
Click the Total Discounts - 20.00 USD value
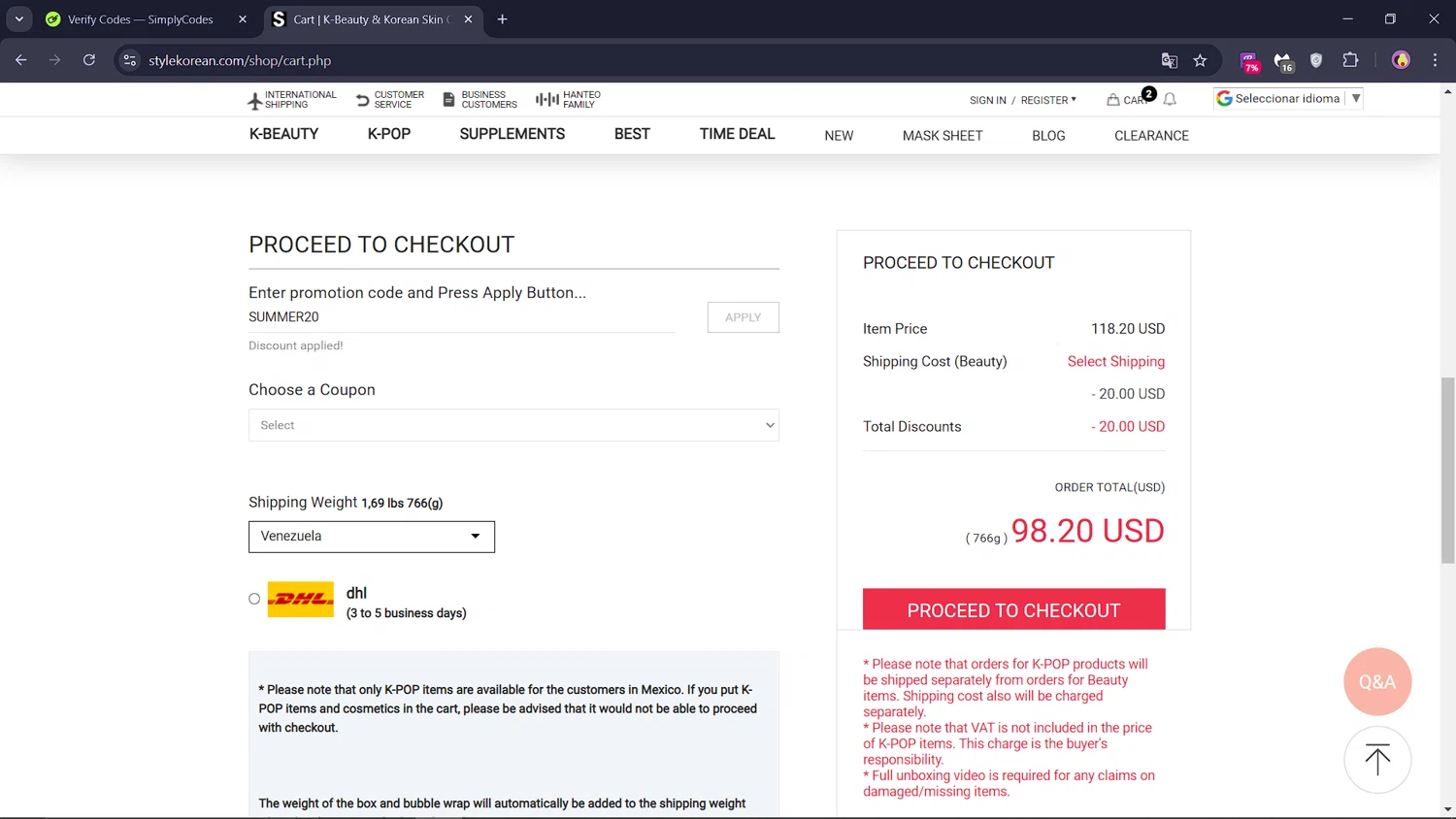tap(1128, 426)
